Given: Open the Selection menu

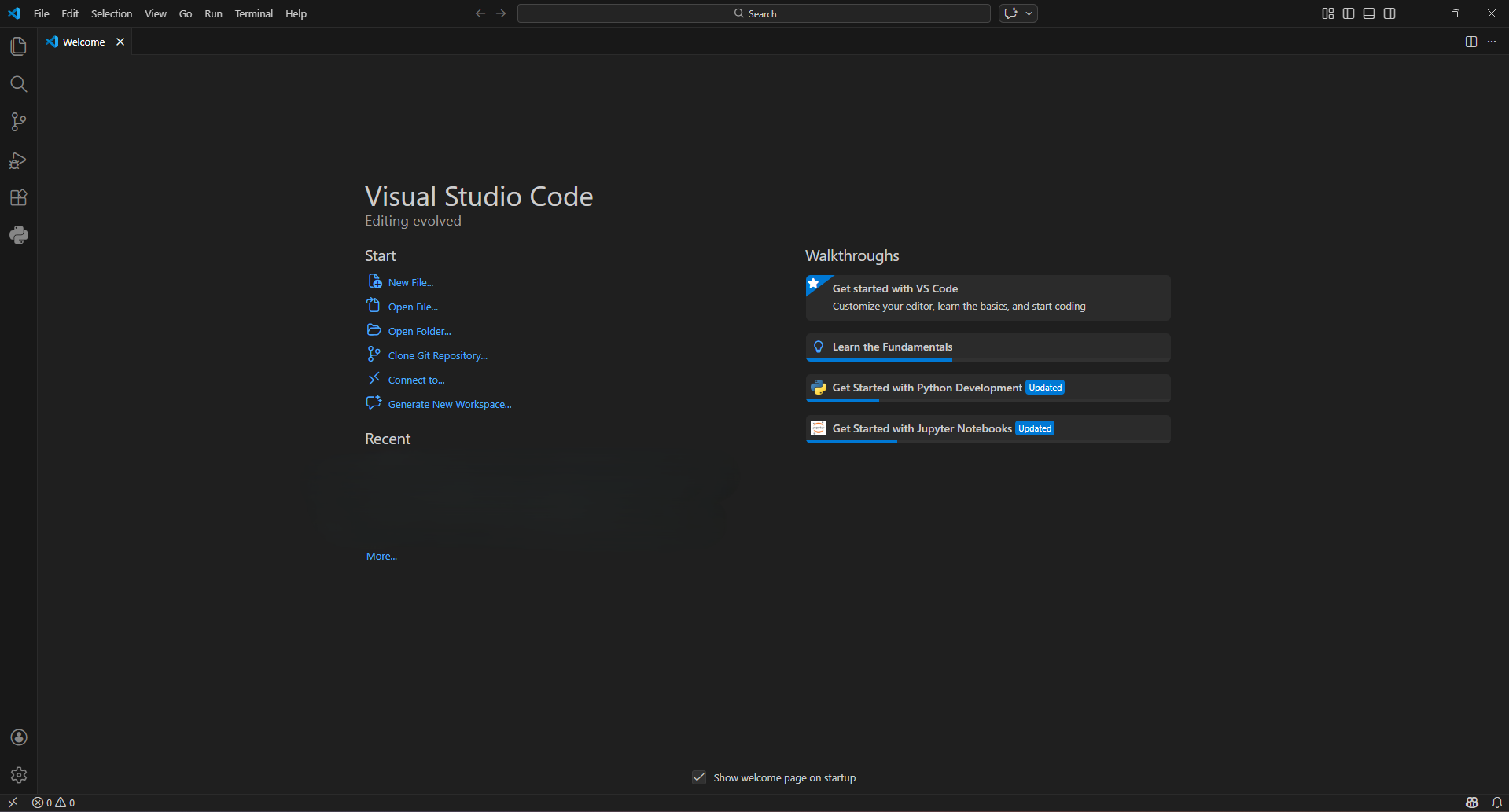Looking at the screenshot, I should pos(112,13).
